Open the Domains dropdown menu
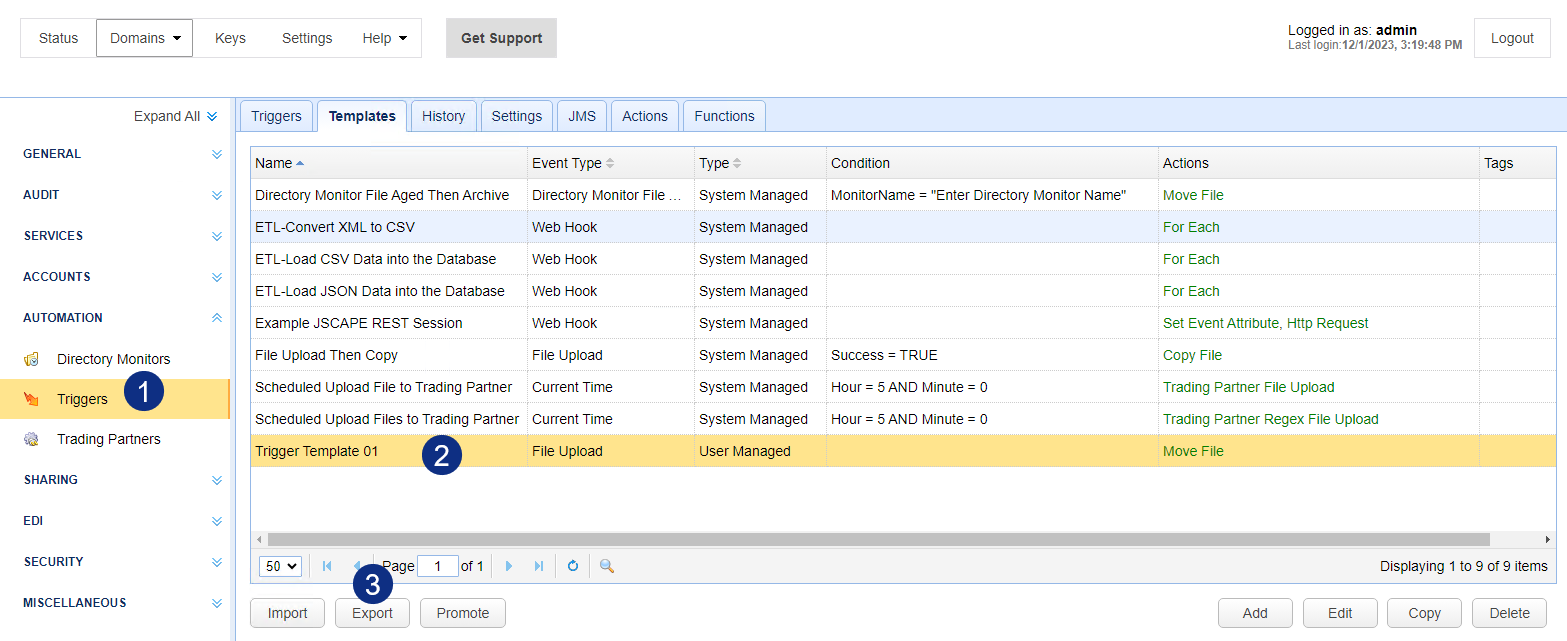This screenshot has height=641, width=1567. (x=145, y=38)
